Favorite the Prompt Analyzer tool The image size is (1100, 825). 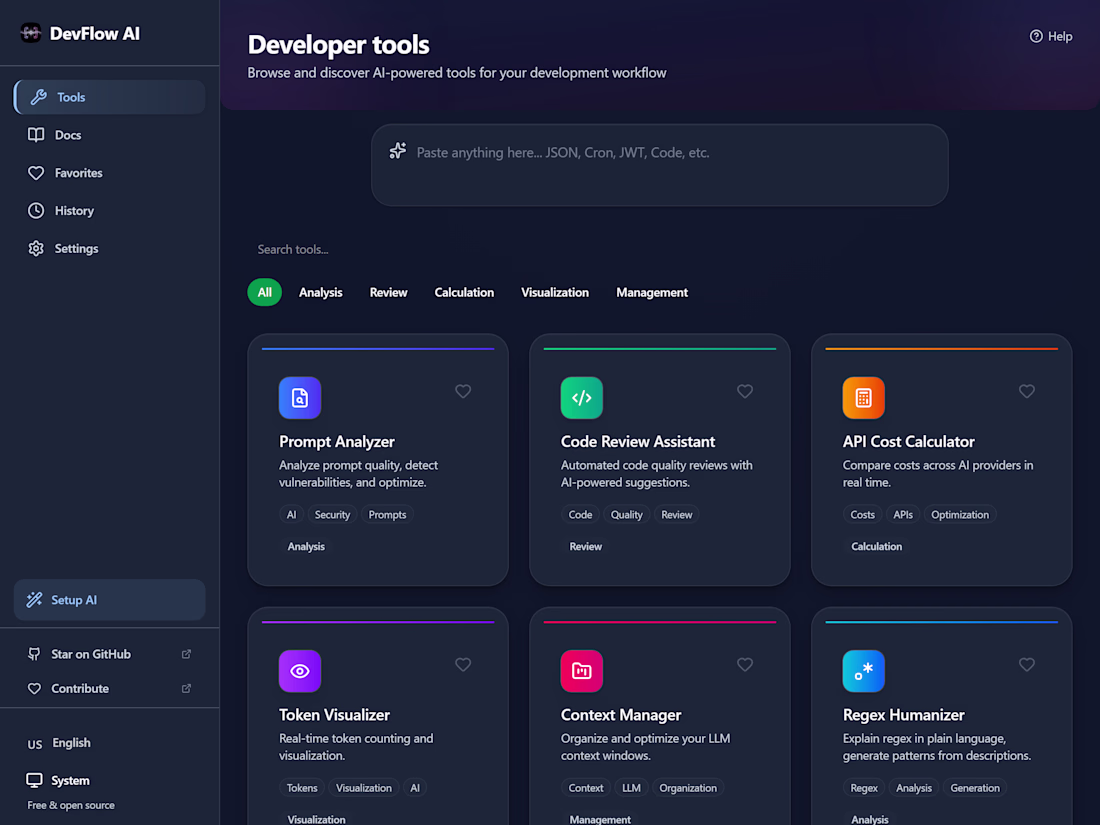(x=463, y=391)
